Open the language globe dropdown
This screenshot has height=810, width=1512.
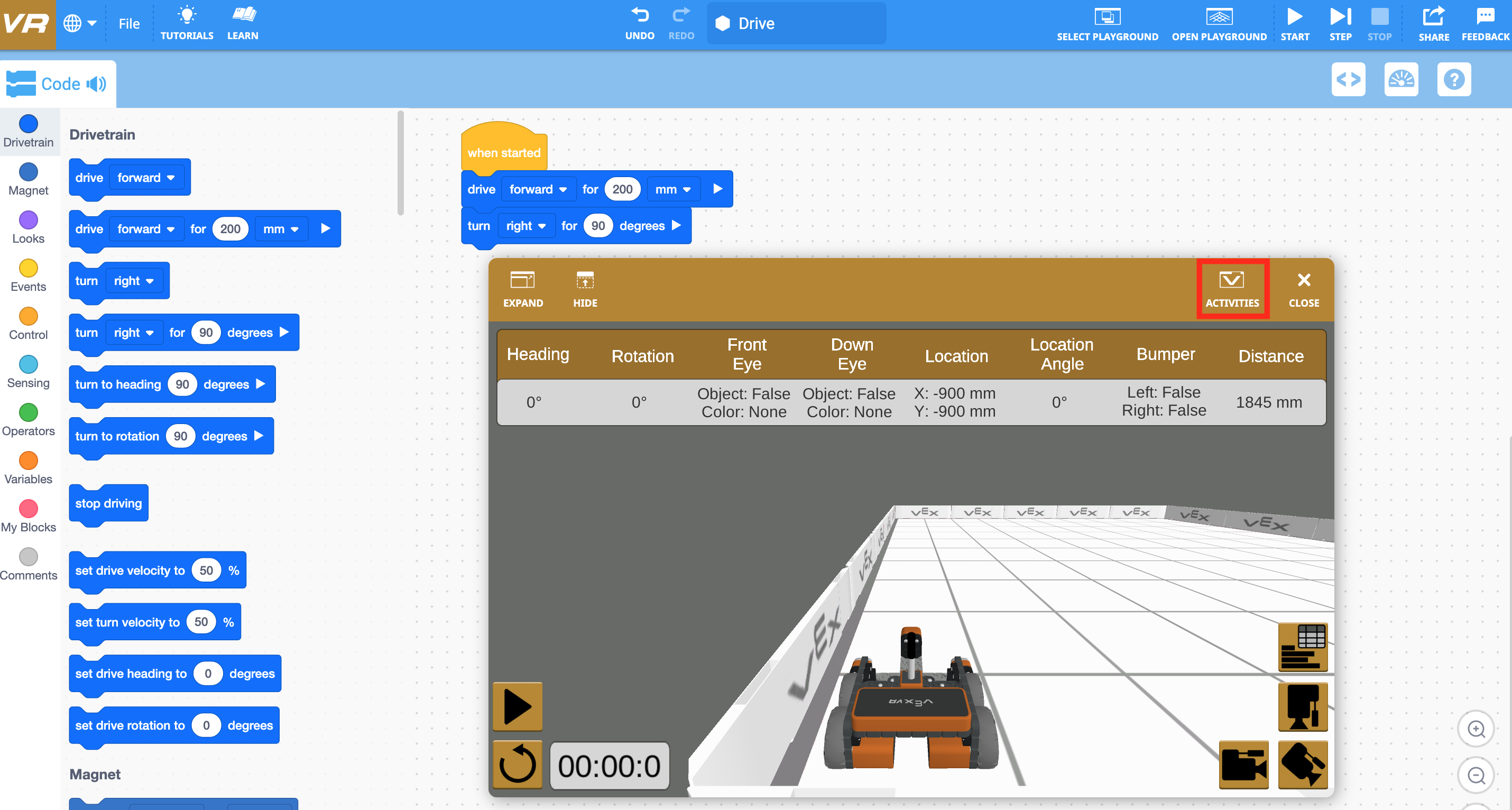tap(80, 23)
